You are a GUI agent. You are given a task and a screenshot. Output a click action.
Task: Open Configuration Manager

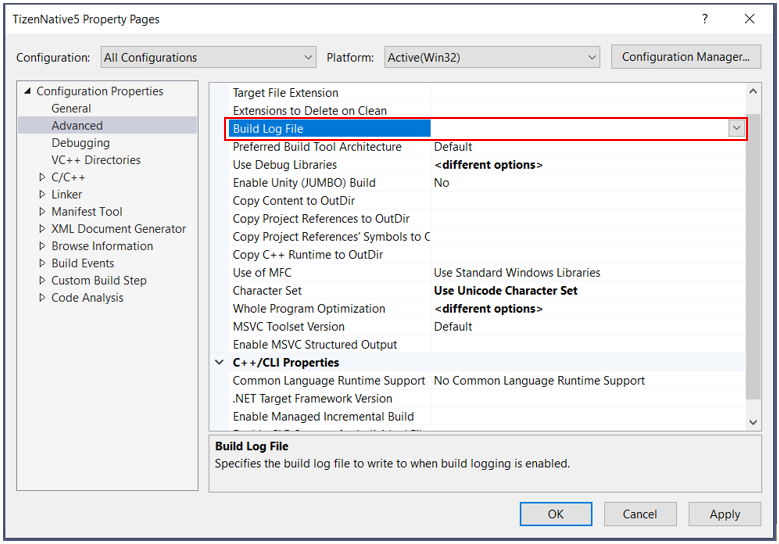(685, 57)
